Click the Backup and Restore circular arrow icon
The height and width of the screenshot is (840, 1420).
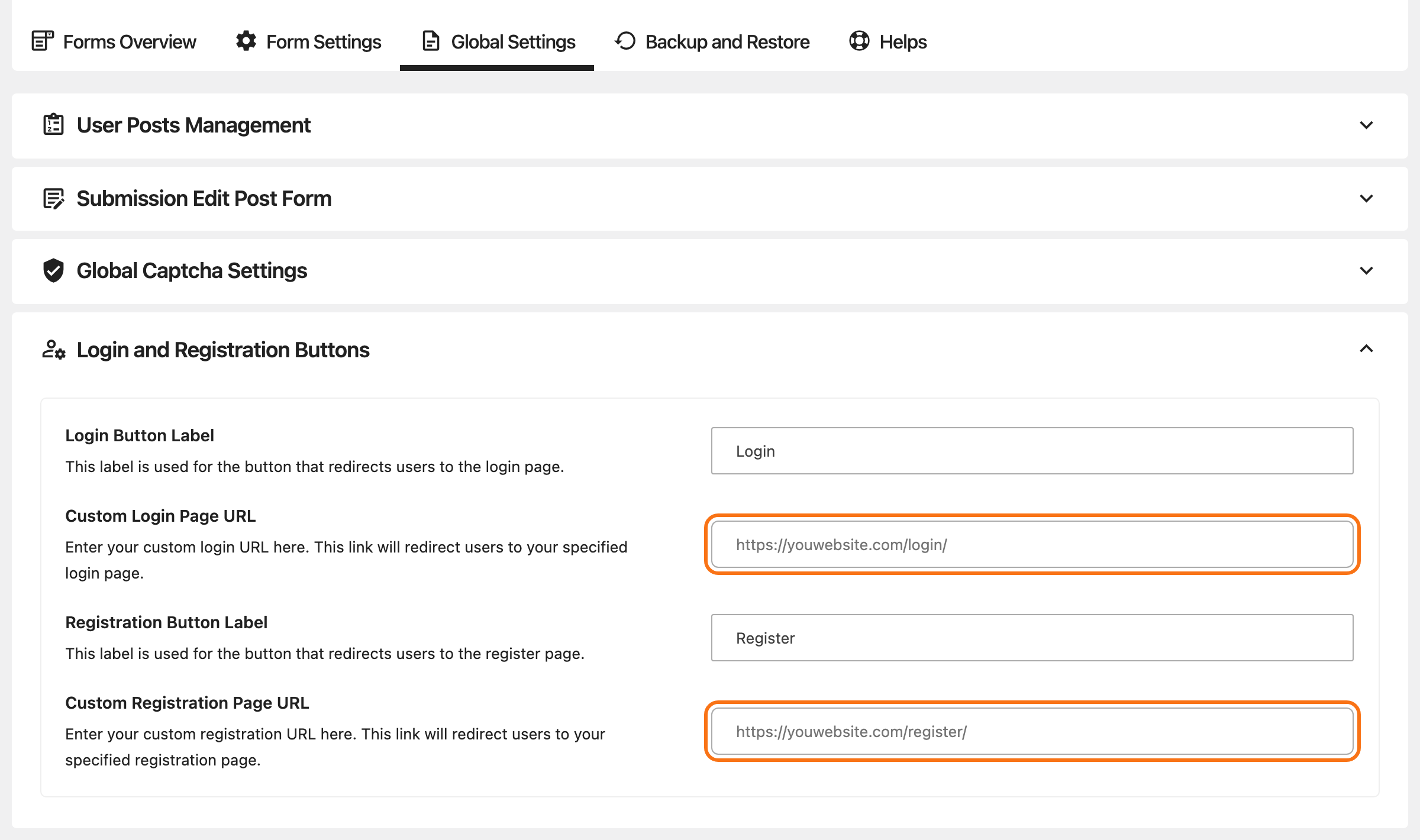click(x=625, y=41)
